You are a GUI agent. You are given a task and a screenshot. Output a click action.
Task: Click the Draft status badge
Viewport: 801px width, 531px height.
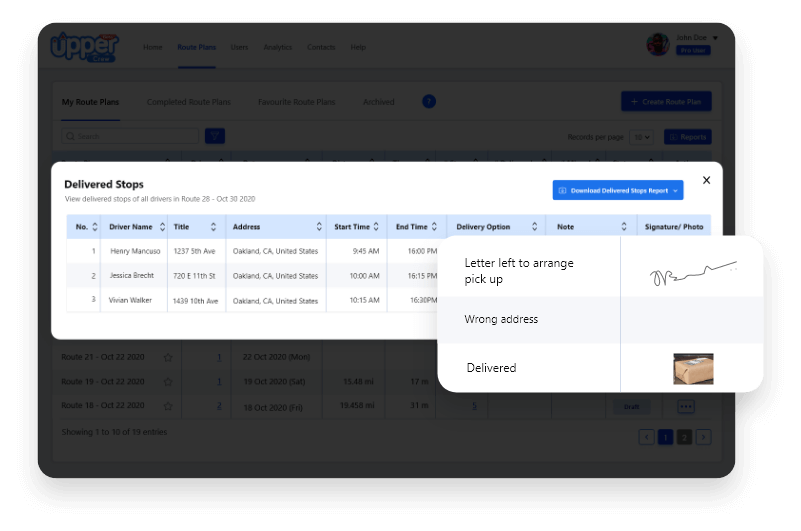click(631, 407)
